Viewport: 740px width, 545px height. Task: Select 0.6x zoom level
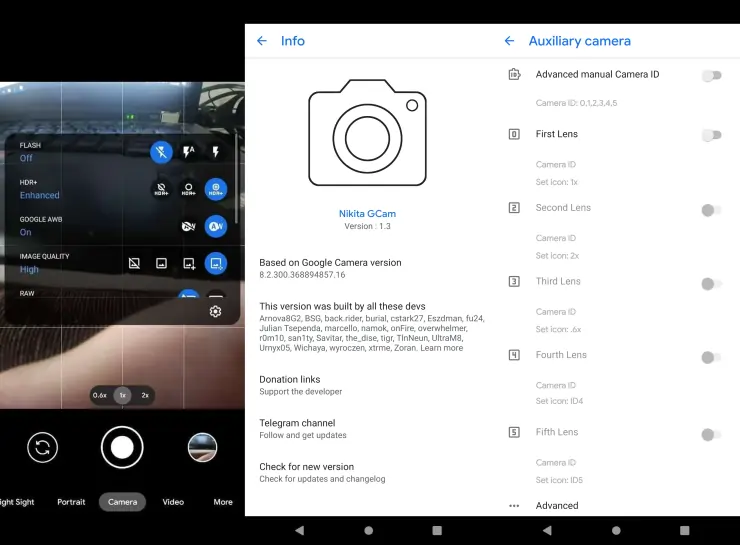point(100,395)
